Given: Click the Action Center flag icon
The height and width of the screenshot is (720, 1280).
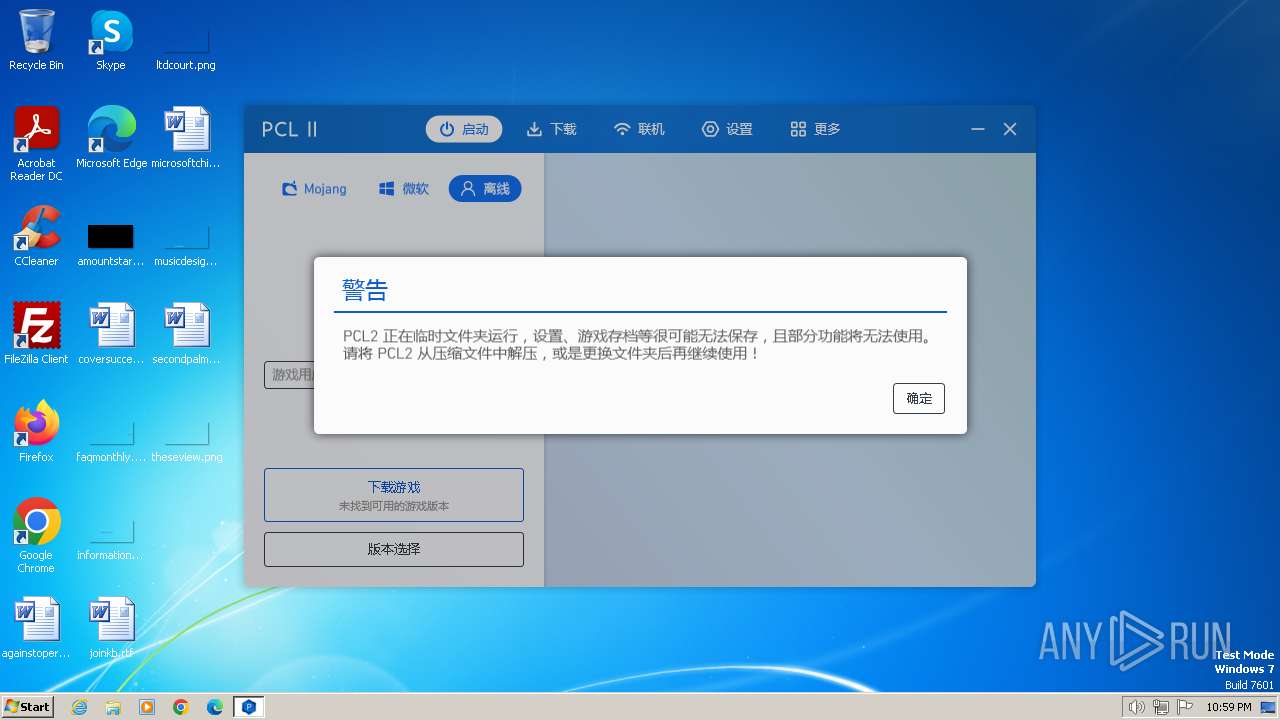Looking at the screenshot, I should 1185,707.
